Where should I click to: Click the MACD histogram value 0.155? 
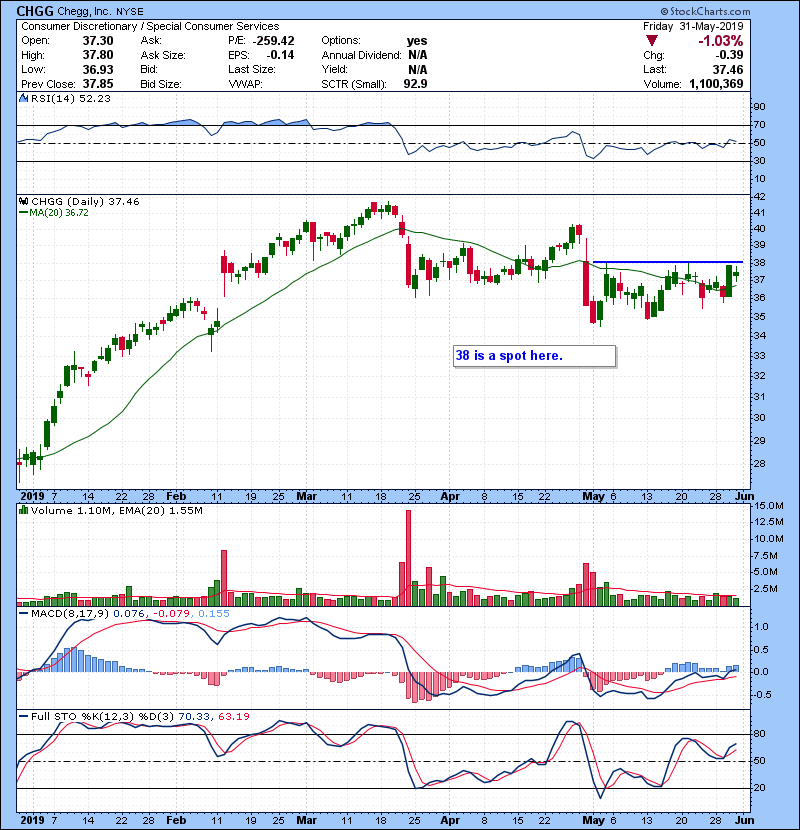pyautogui.click(x=214, y=614)
